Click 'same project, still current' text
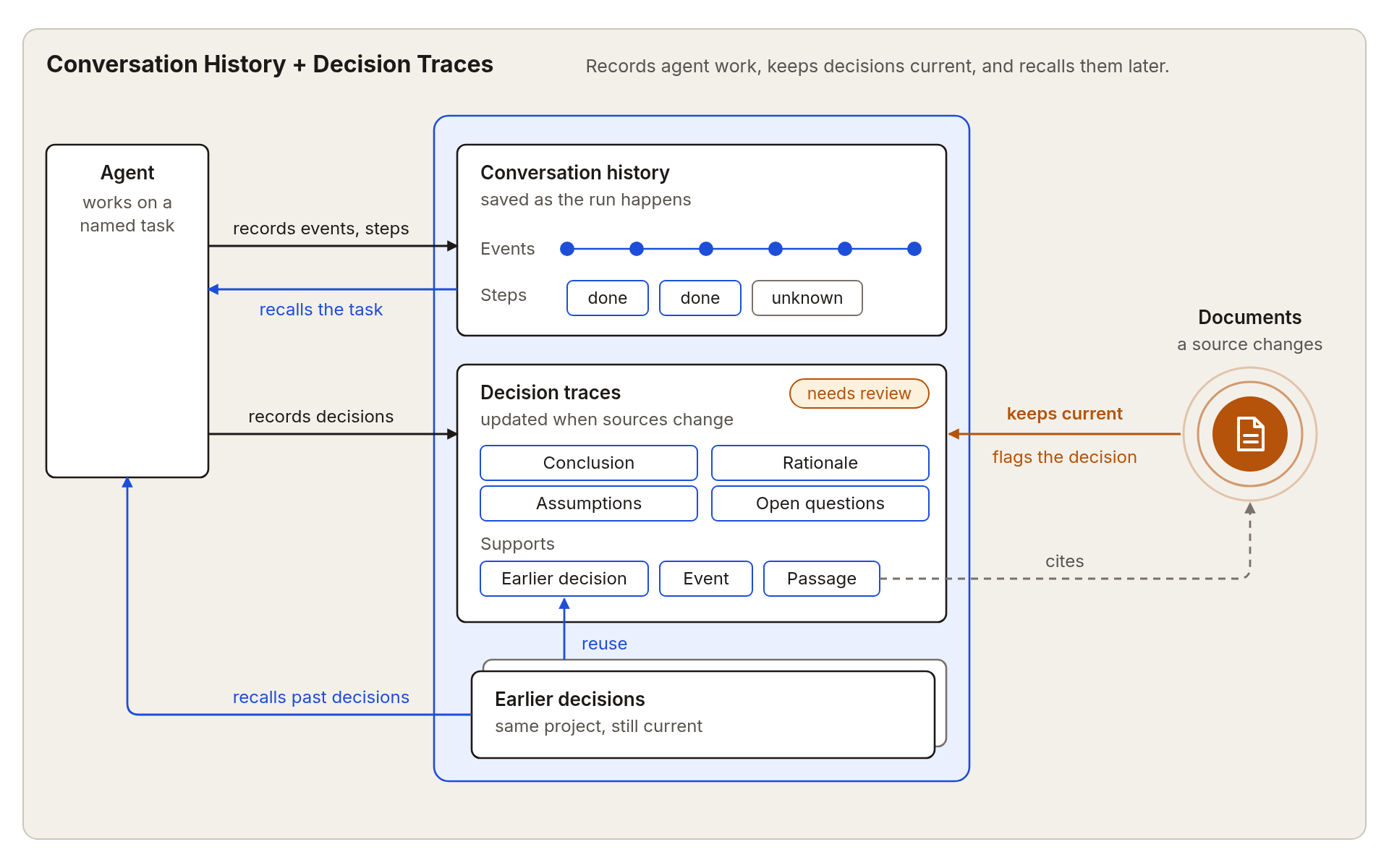Viewport: 1389px width, 868px height. click(599, 726)
